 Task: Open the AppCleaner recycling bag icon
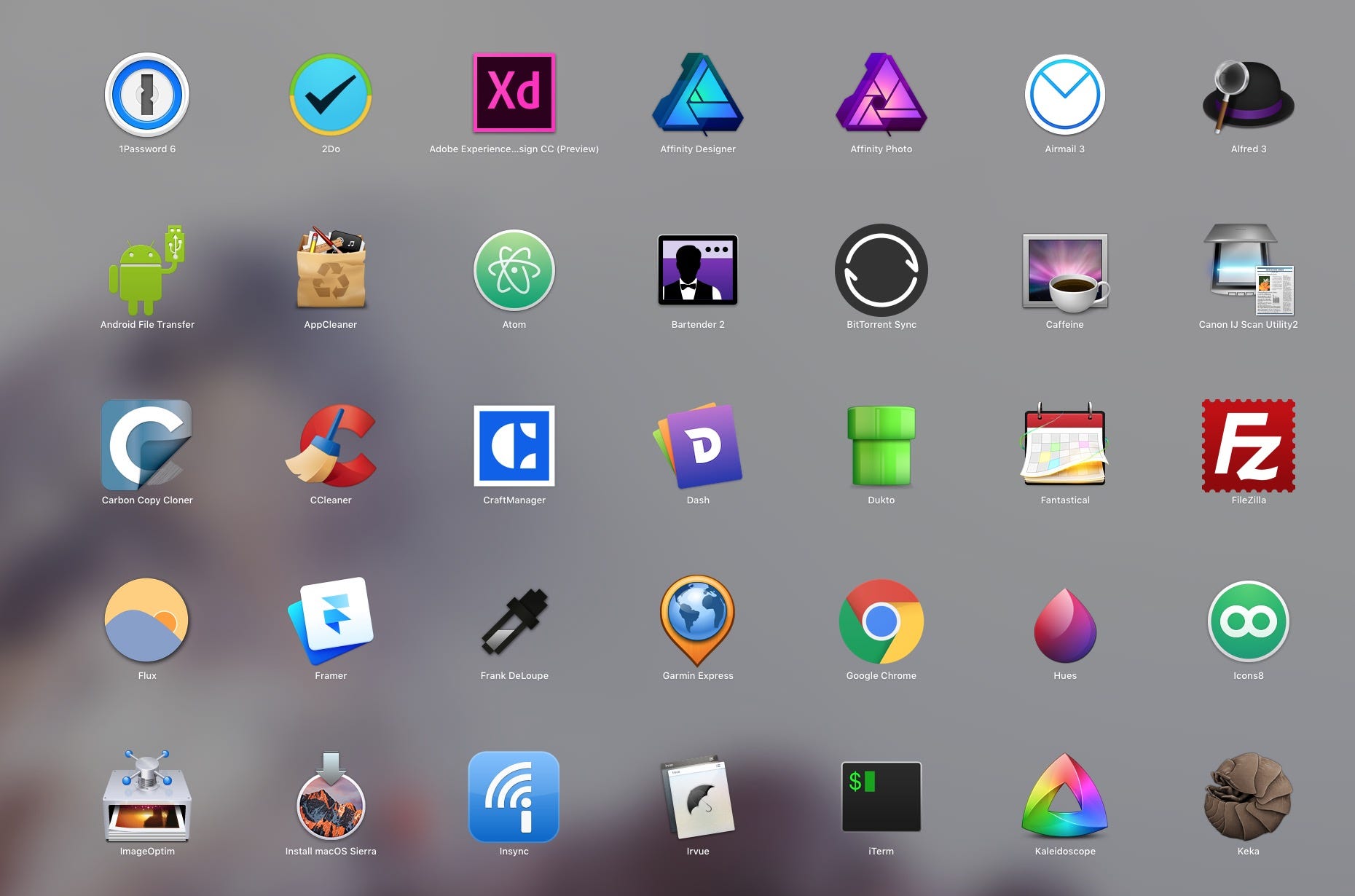[331, 267]
